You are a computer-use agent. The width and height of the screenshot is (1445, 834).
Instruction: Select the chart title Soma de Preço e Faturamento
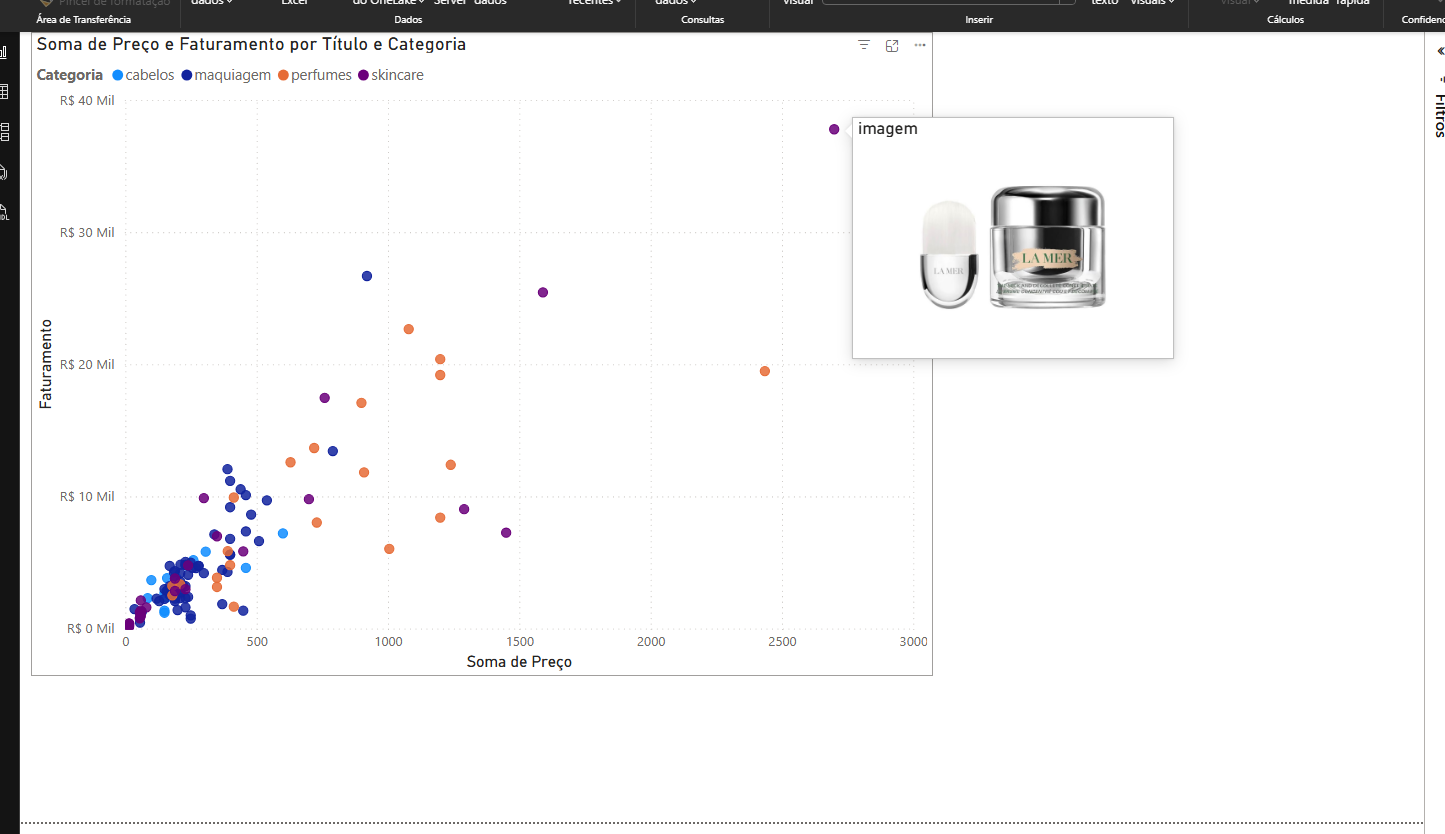251,45
